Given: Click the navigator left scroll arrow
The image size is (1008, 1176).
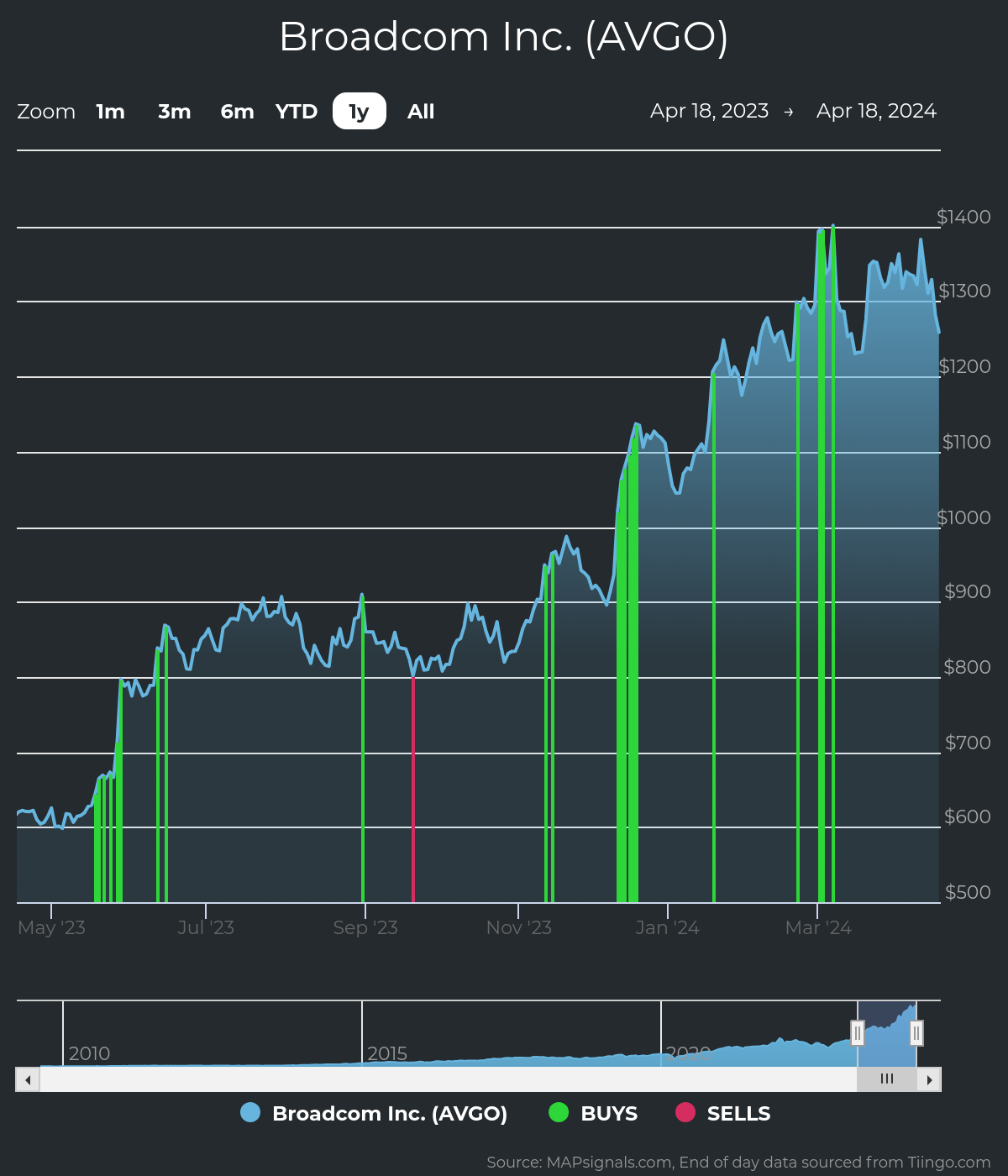Looking at the screenshot, I should [x=26, y=1079].
